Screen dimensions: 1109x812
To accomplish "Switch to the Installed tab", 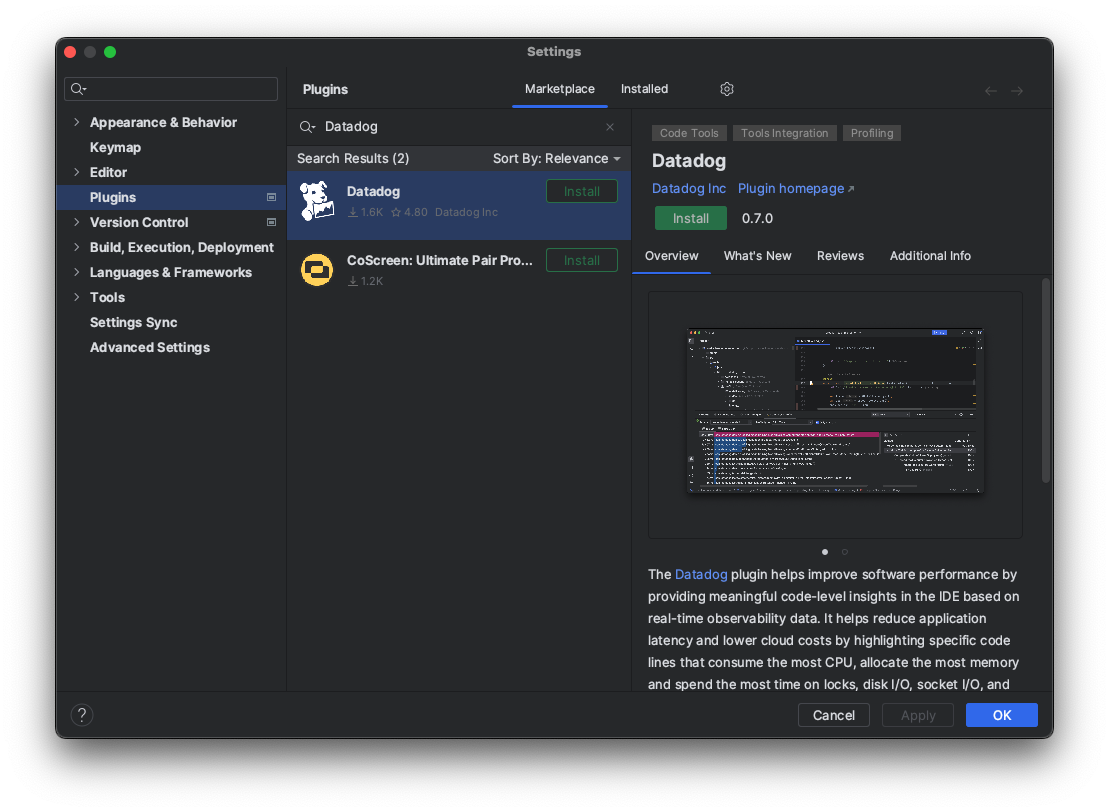I will pyautogui.click(x=644, y=89).
